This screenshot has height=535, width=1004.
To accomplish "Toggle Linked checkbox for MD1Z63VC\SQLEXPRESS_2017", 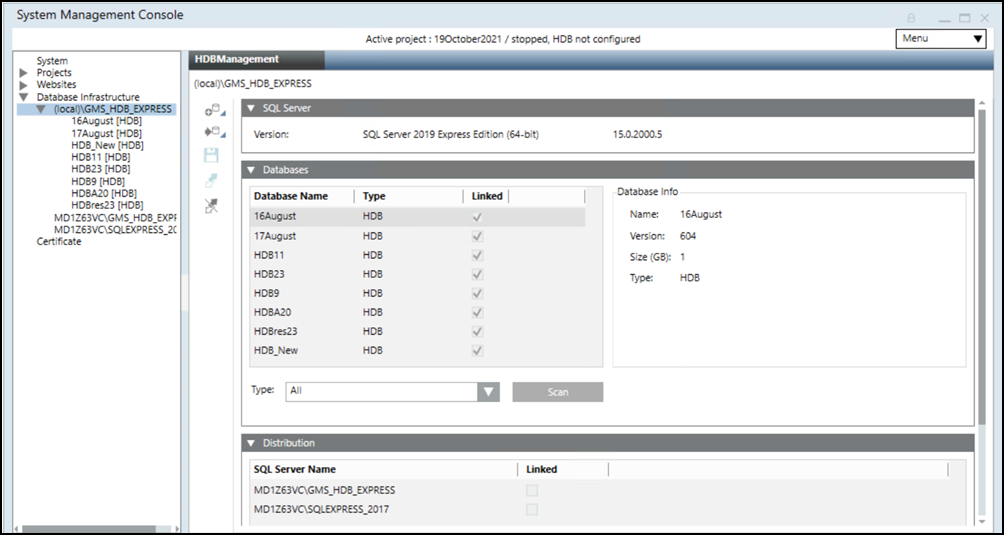I will (x=532, y=510).
